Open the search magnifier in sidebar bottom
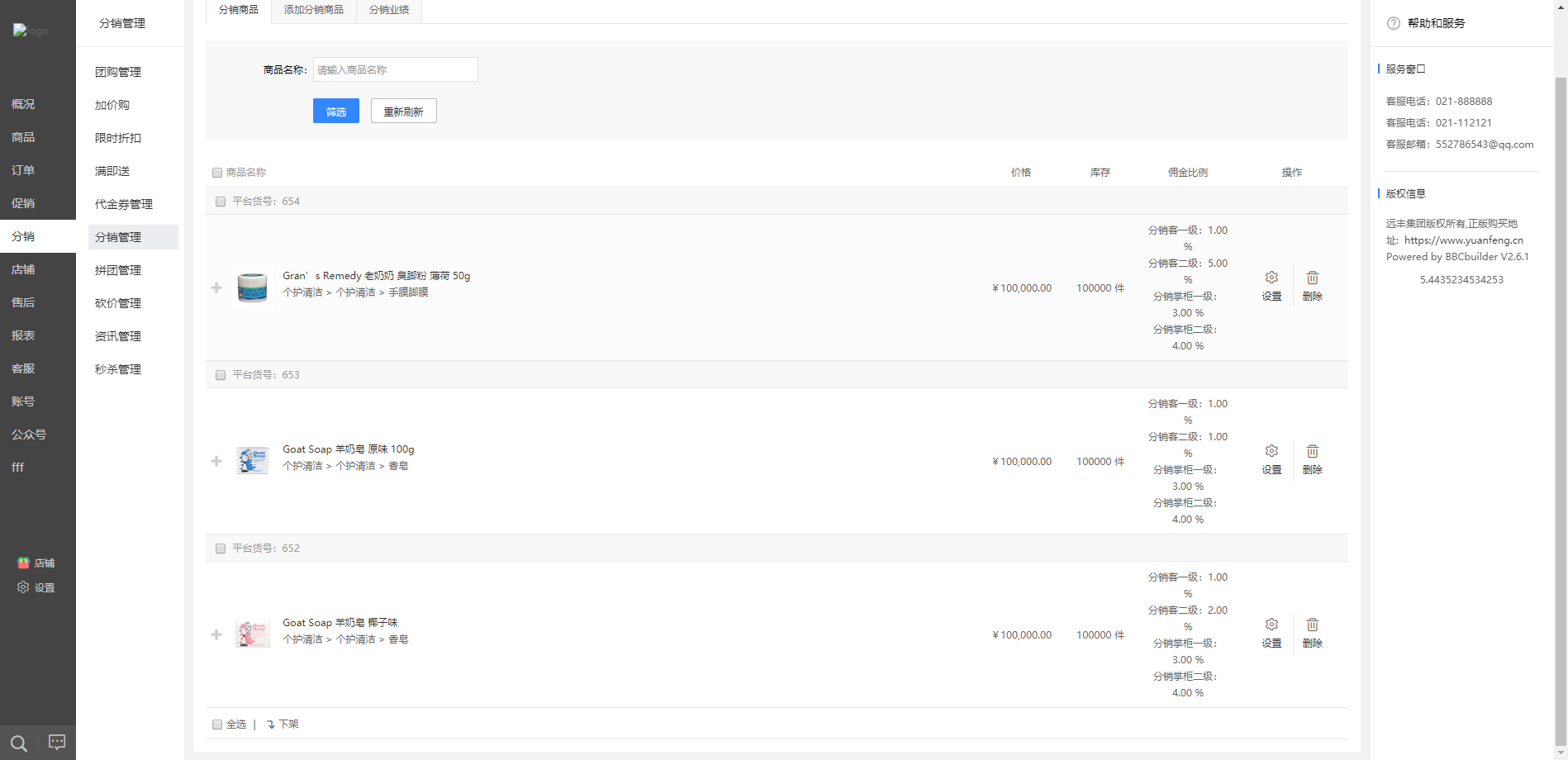Viewport: 1568px width, 760px height. coord(19,743)
